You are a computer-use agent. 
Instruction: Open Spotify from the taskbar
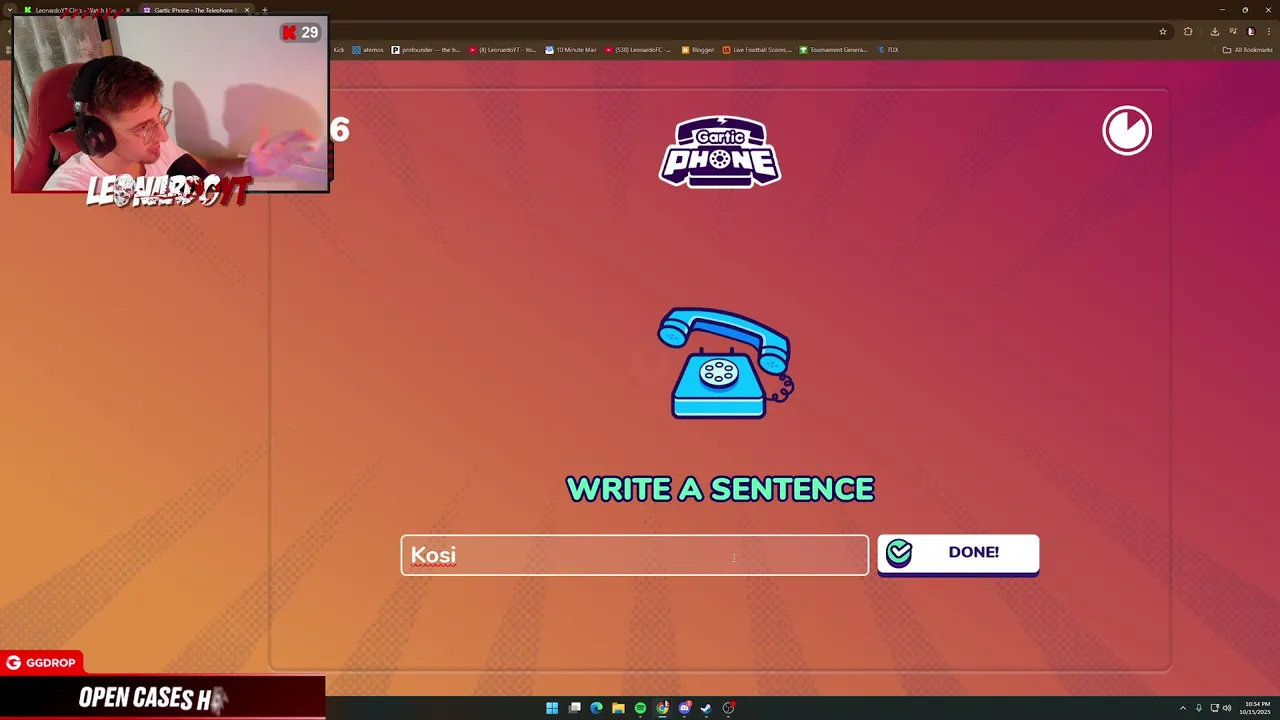tap(640, 708)
